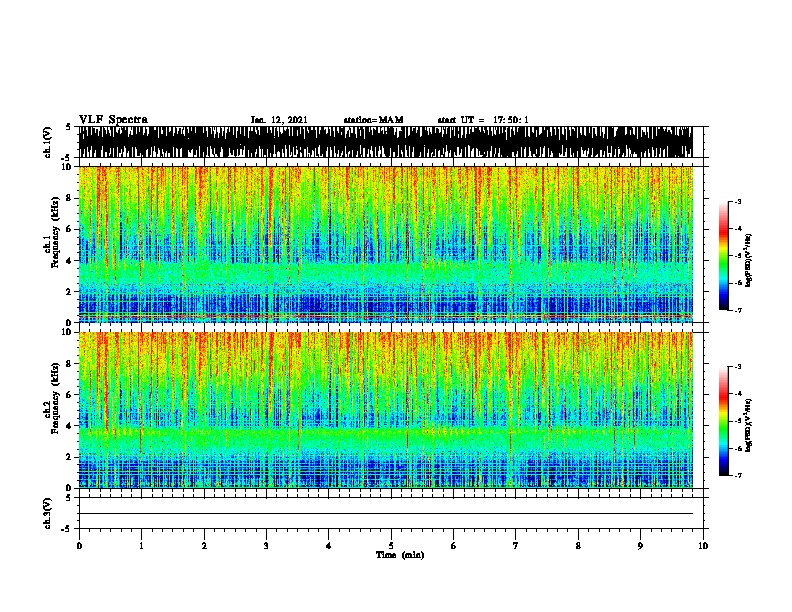
Task: Click the ch.1 spectrogram color bar
Action: pyautogui.click(x=724, y=256)
